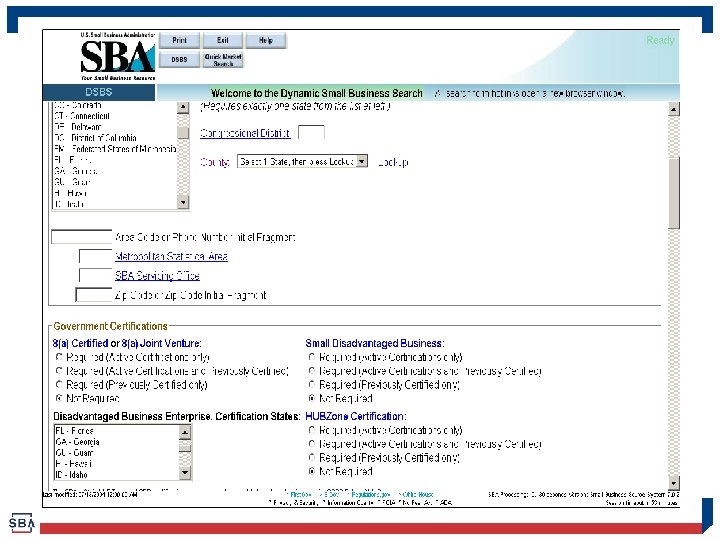This screenshot has height=540, width=720.
Task: Click the main page scrollbar up arrow
Action: pos(674,109)
